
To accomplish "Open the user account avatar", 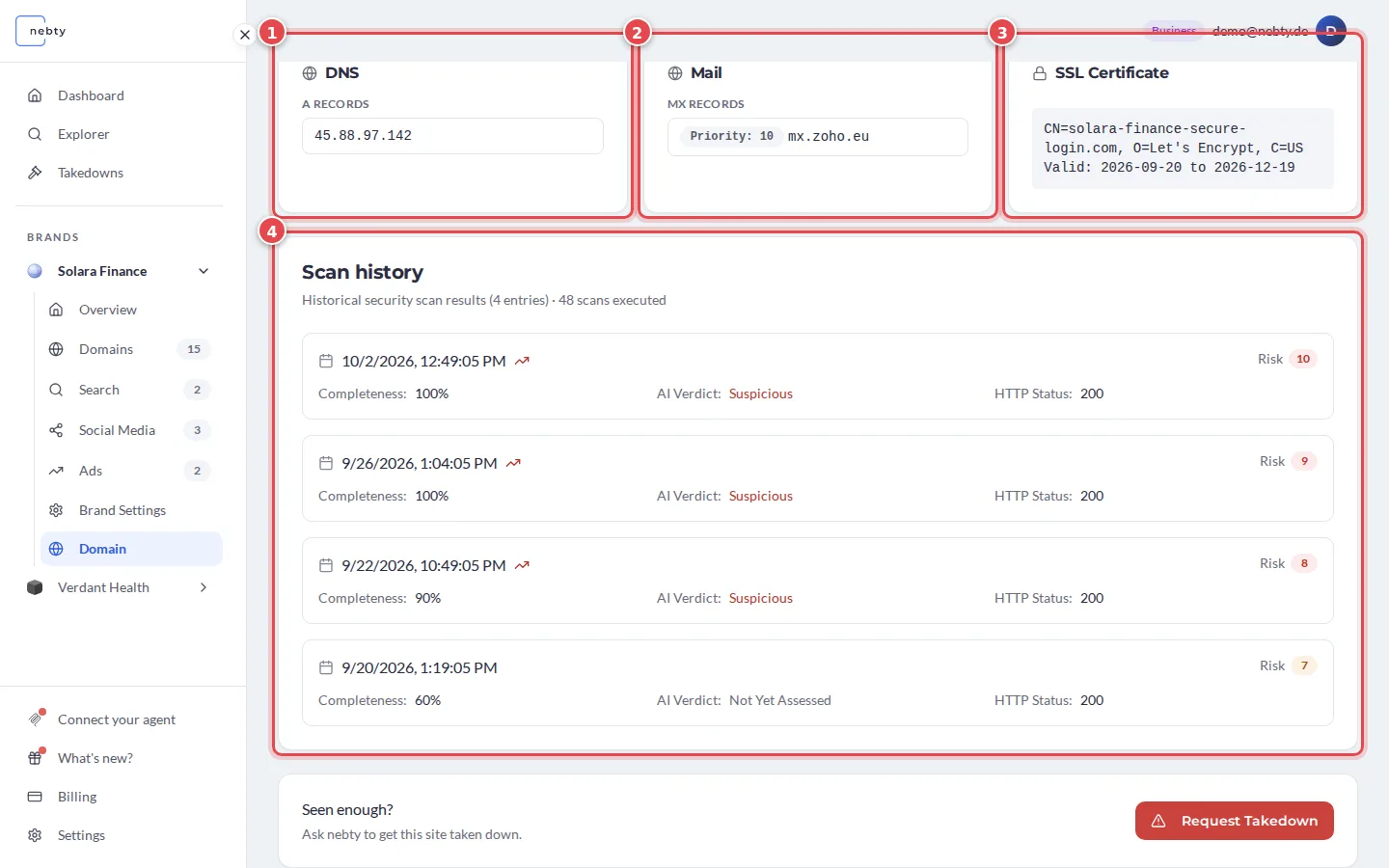I will pos(1331,31).
